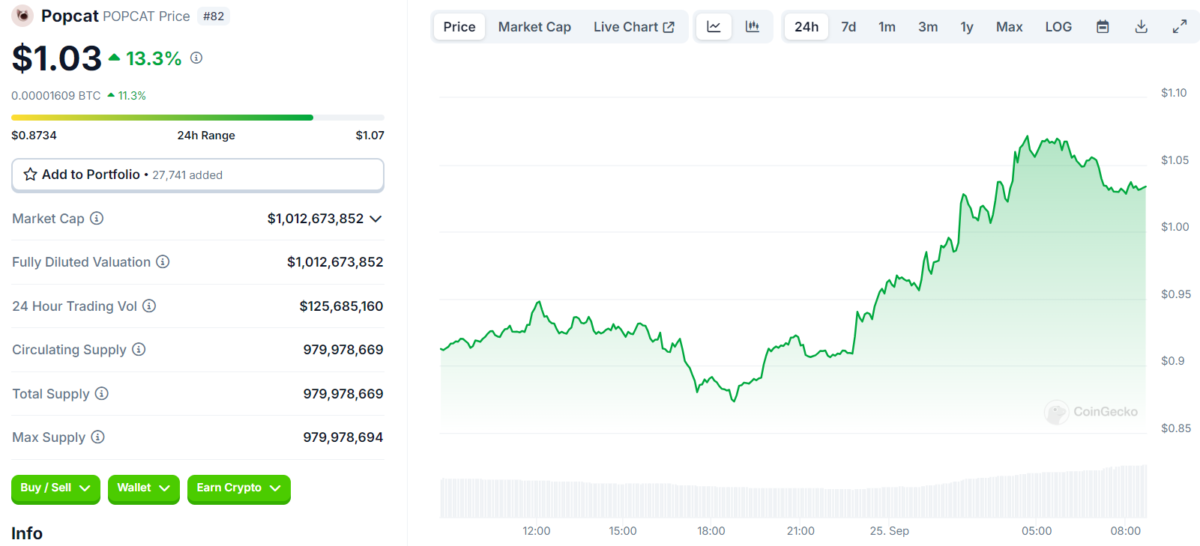Viewport: 1200px width, 546px height.
Task: Expand the Market Cap value chevron
Action: 376,218
